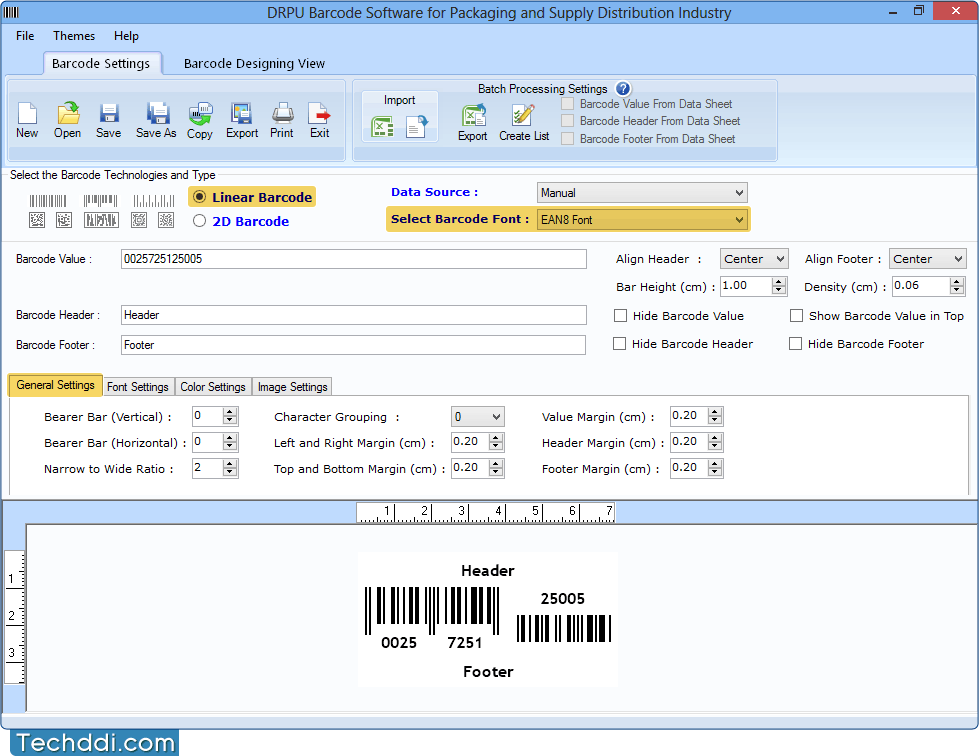Select the 2D Barcode radio button
The width and height of the screenshot is (979, 756).
coord(199,220)
